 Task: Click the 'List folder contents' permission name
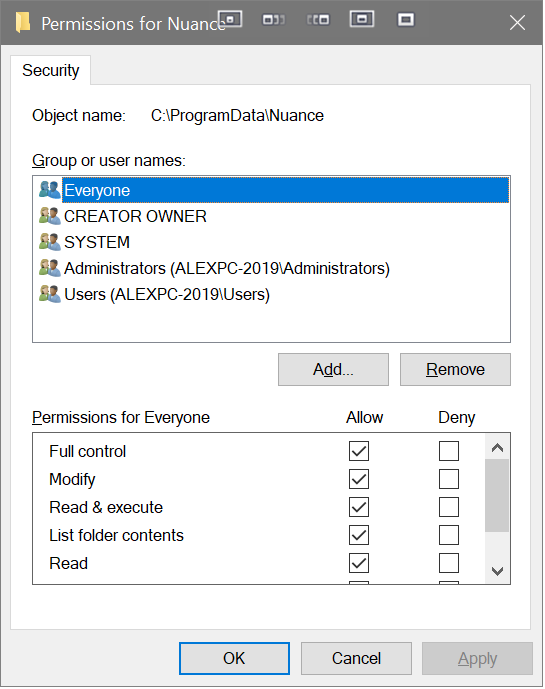click(x=116, y=535)
